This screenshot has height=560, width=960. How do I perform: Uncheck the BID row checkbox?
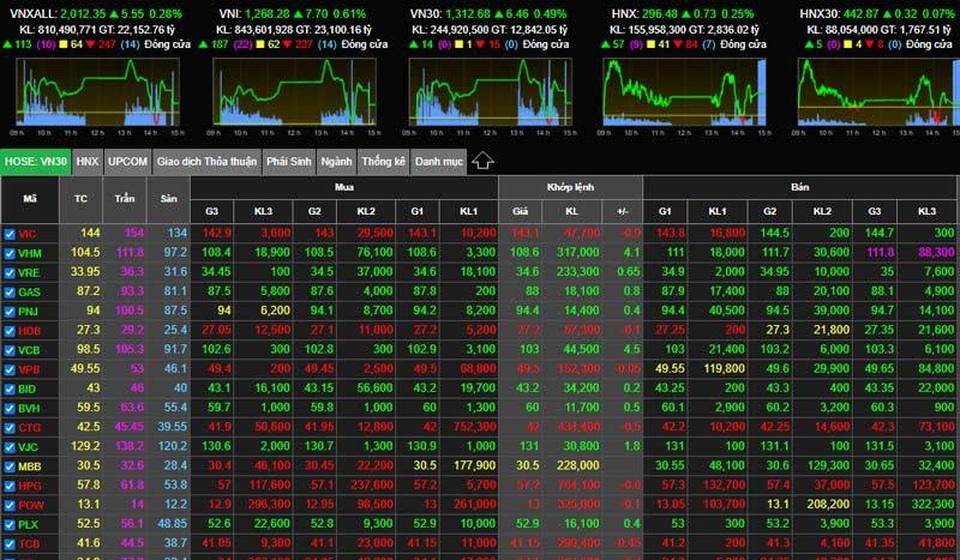click(9, 389)
